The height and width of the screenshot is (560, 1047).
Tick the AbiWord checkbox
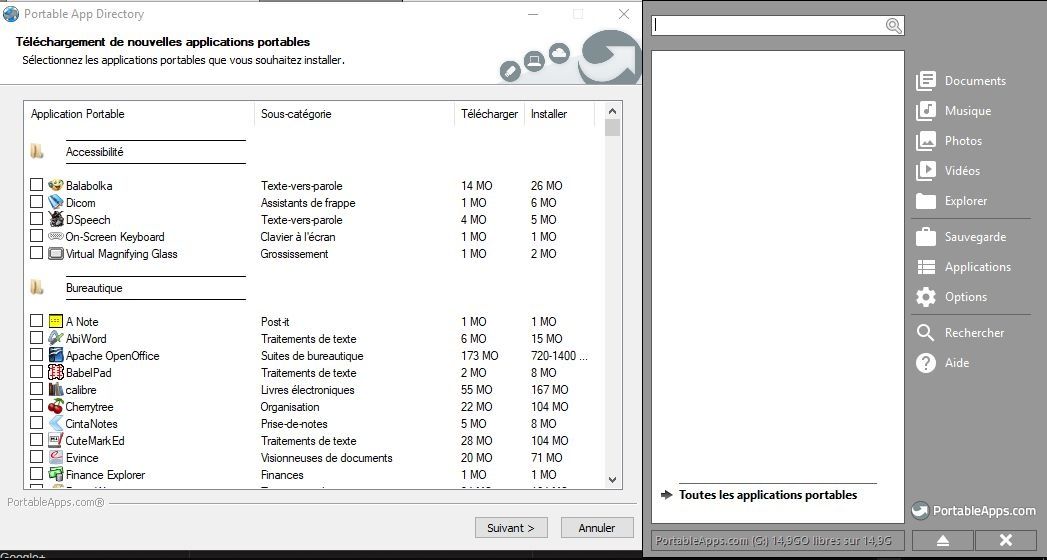[x=36, y=338]
